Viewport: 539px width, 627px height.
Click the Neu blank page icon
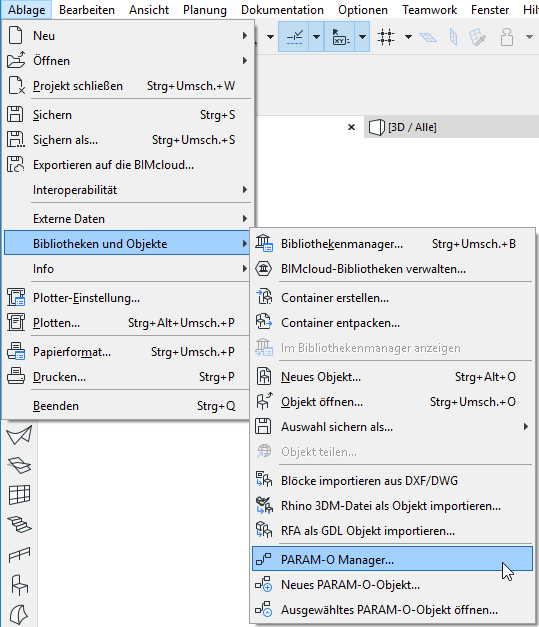point(15,35)
